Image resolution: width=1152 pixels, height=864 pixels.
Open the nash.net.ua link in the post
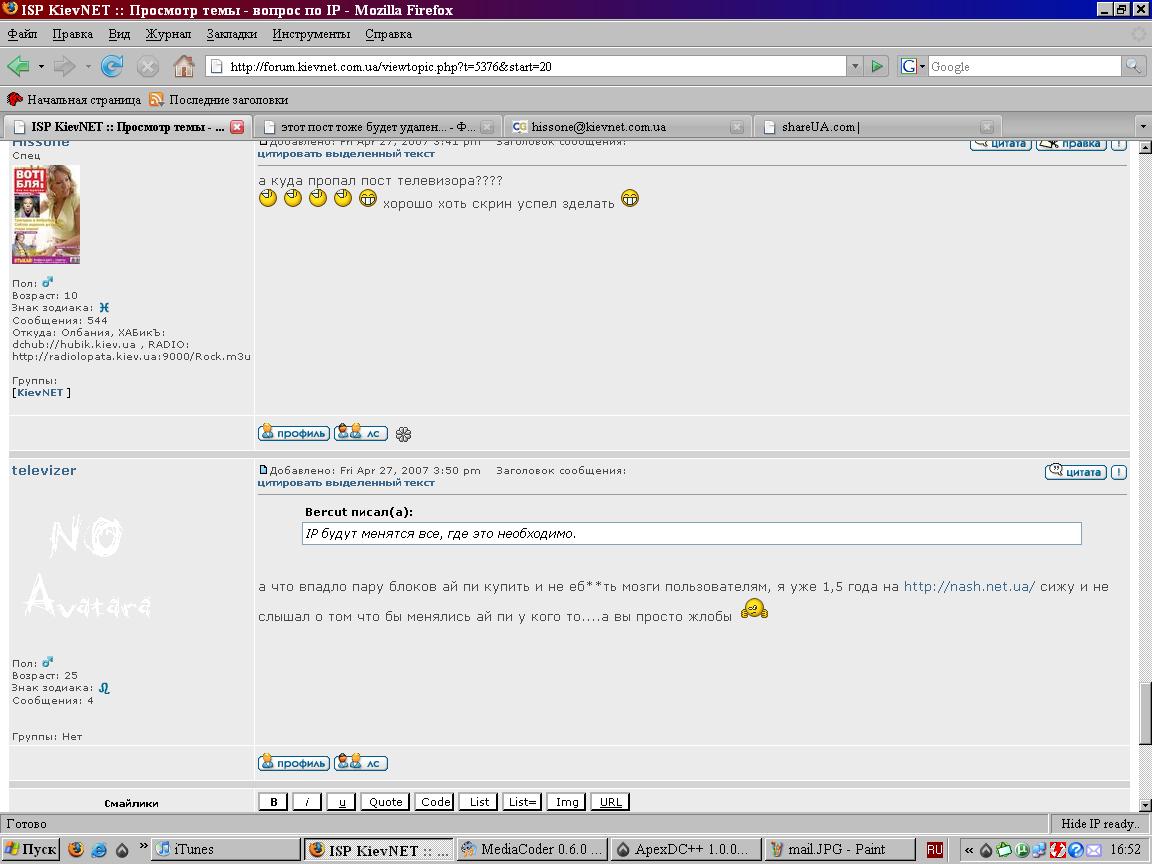point(969,587)
